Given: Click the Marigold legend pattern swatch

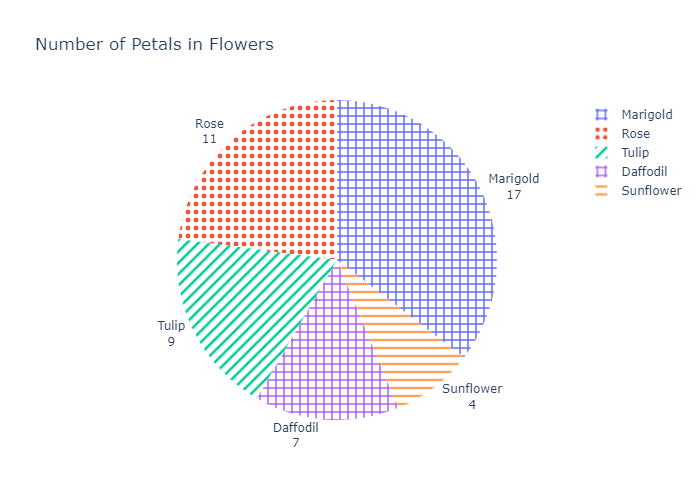Looking at the screenshot, I should pos(601,115).
